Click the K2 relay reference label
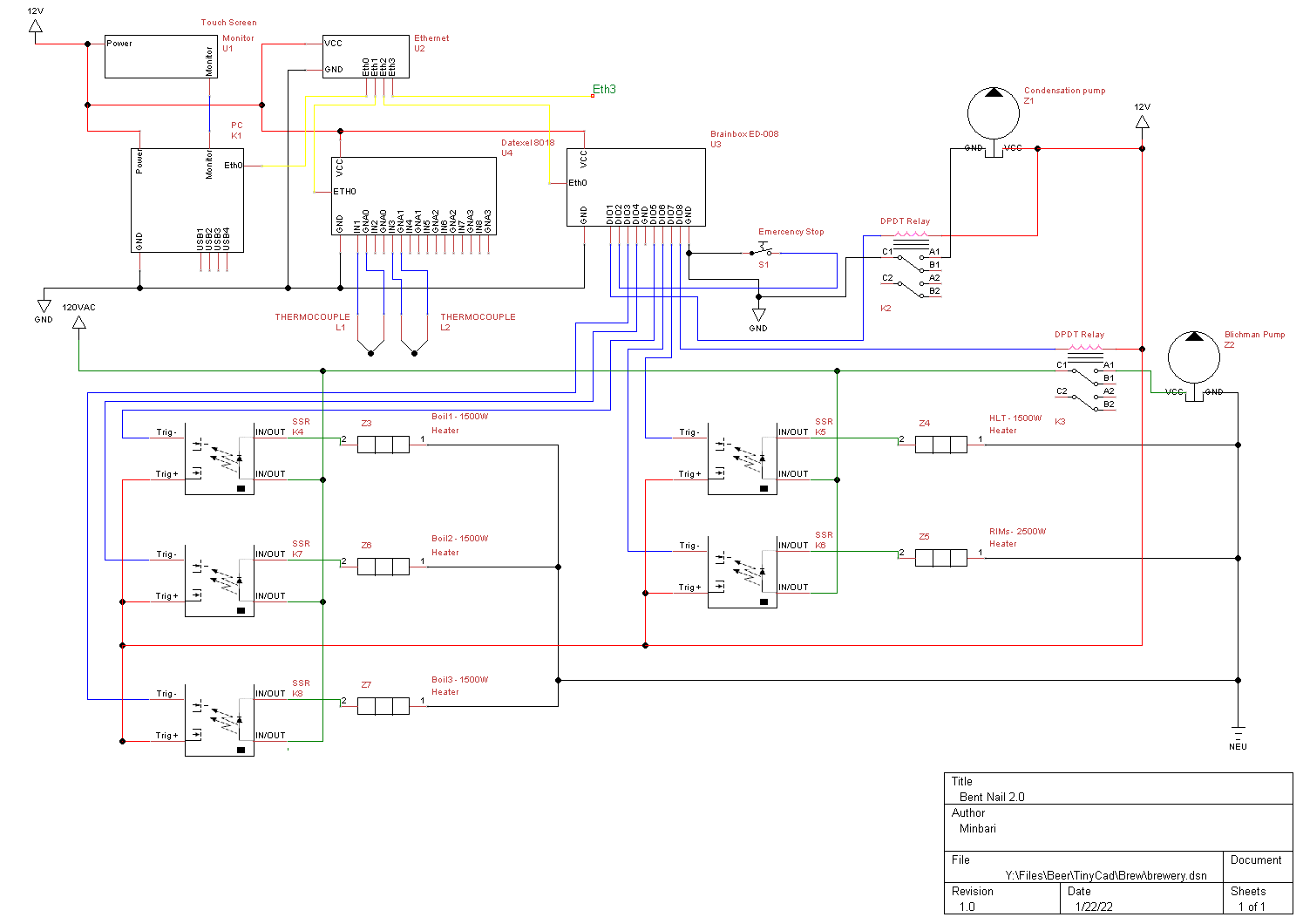Viewport: 1303px width, 924px height. point(886,309)
